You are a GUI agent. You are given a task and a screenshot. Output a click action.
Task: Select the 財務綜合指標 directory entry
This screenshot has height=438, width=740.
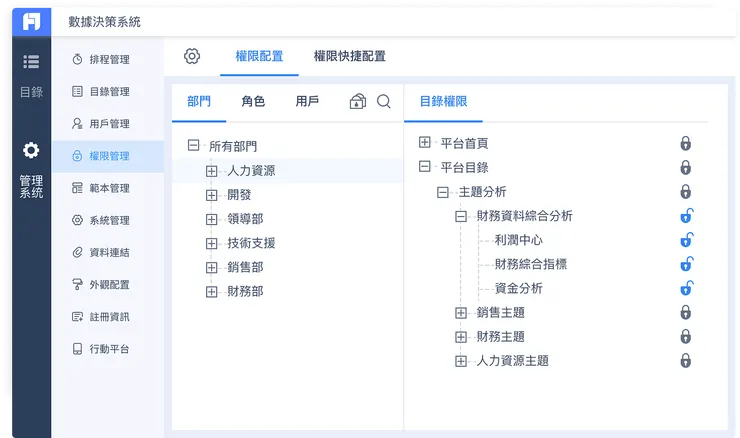530,264
